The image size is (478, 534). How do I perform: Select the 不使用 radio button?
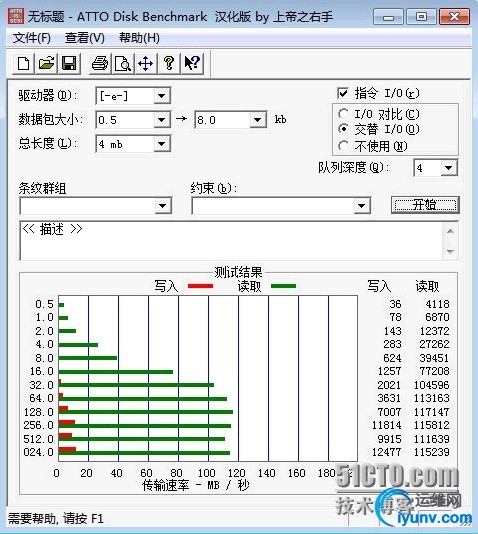click(343, 146)
